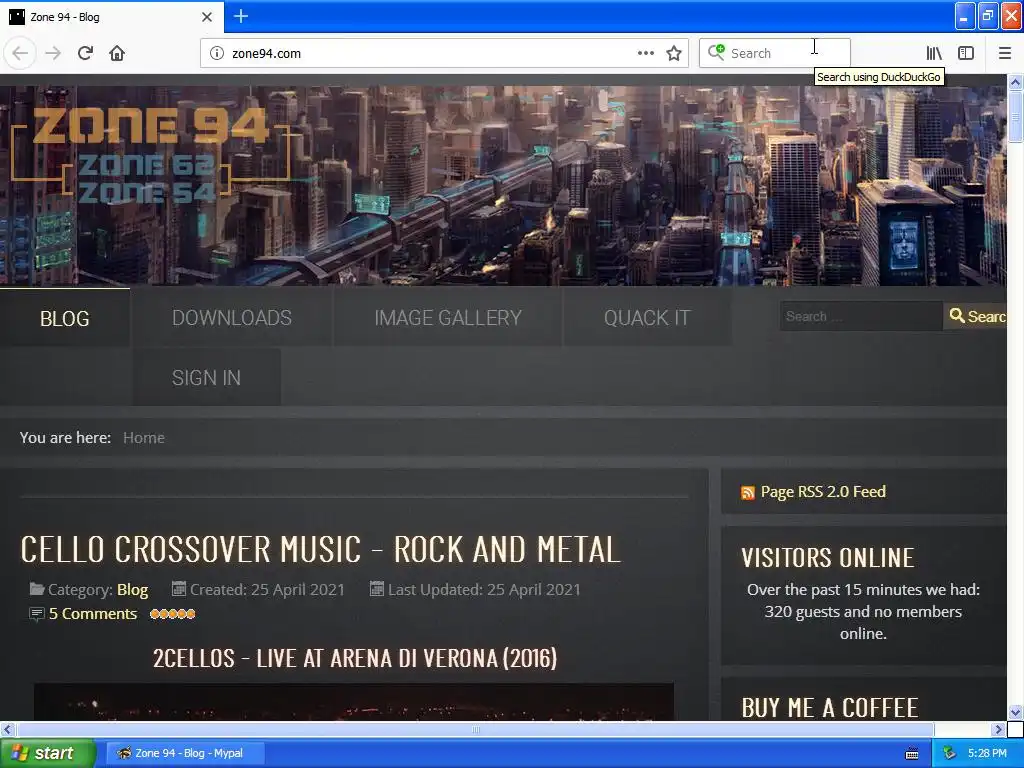Open the Page RSS 2.0 Feed link
The height and width of the screenshot is (768, 1024).
click(823, 492)
